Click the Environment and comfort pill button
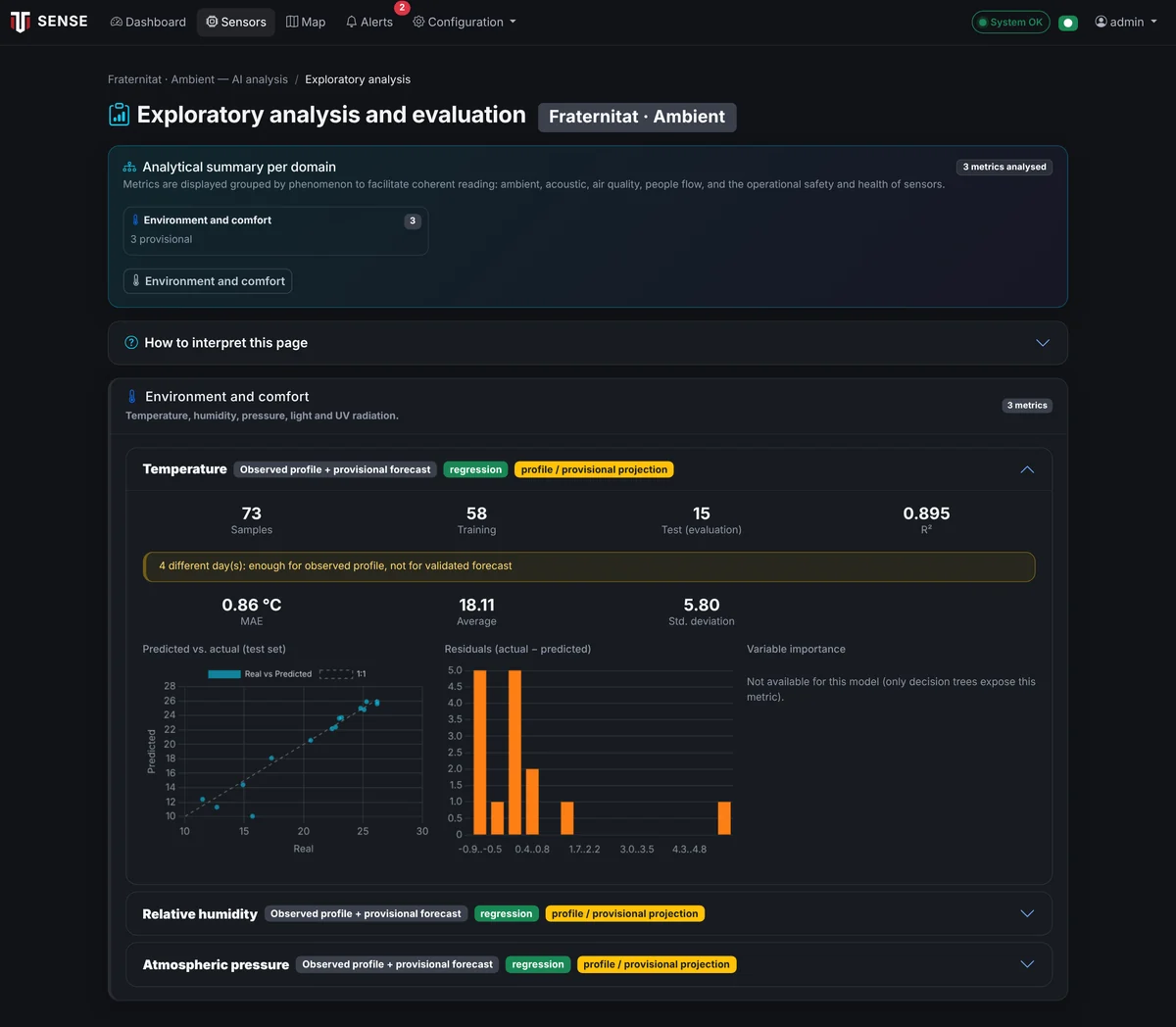 (x=208, y=281)
